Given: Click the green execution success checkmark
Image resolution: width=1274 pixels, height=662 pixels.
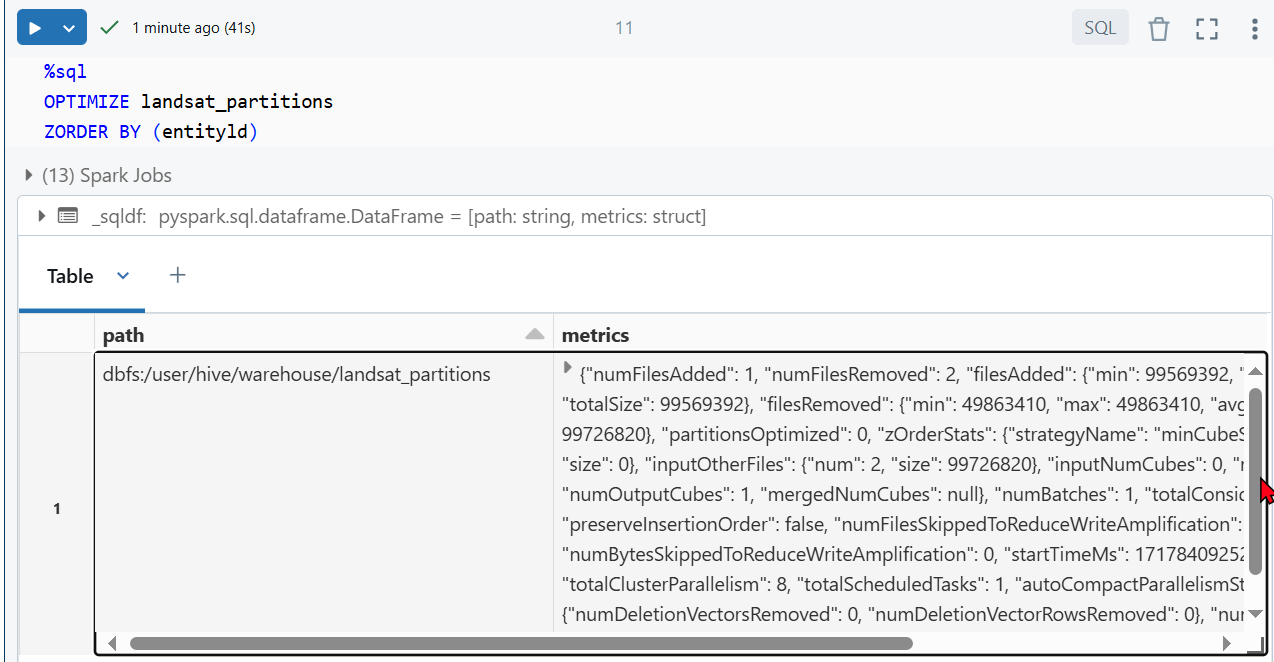Looking at the screenshot, I should coord(110,28).
